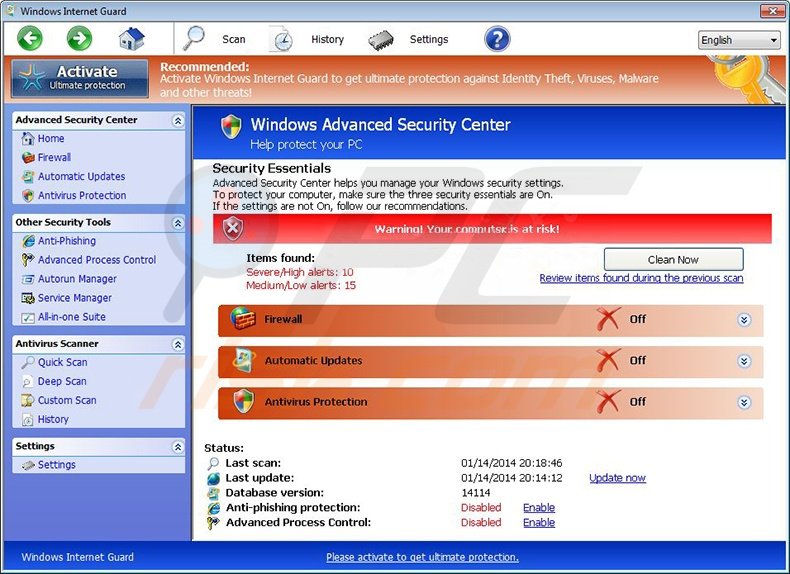
Task: Select Advanced Process Control sidebar label
Action: click(97, 260)
